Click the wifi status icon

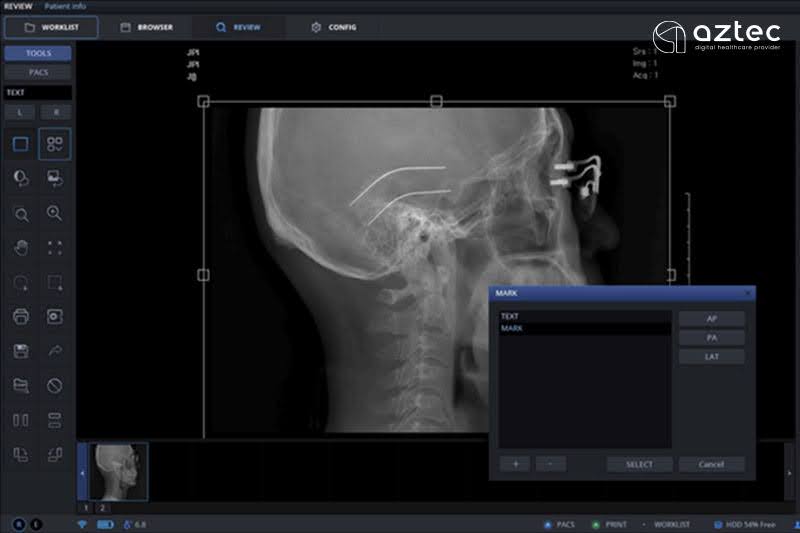pyautogui.click(x=82, y=524)
